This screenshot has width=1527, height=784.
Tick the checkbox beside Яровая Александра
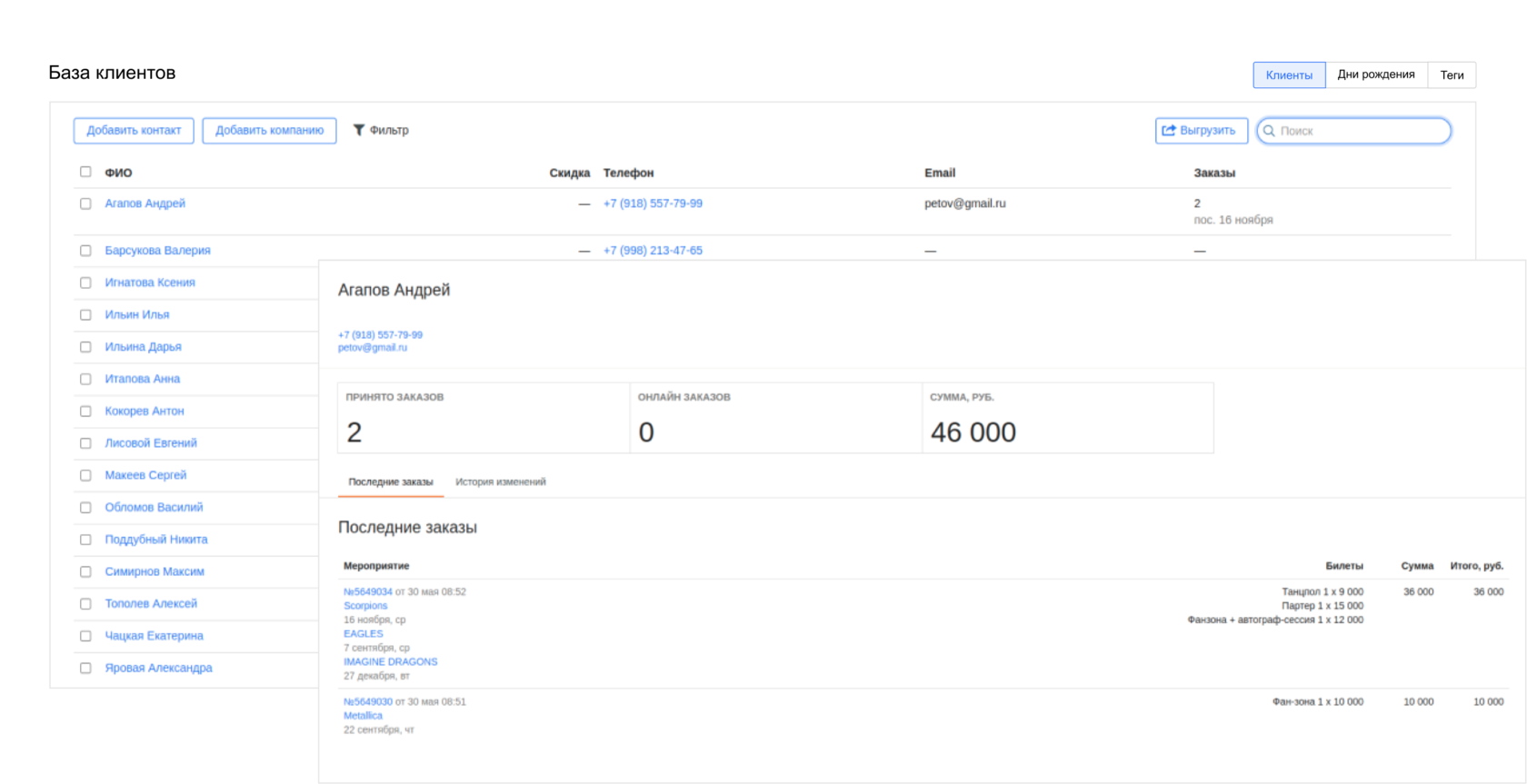click(85, 668)
